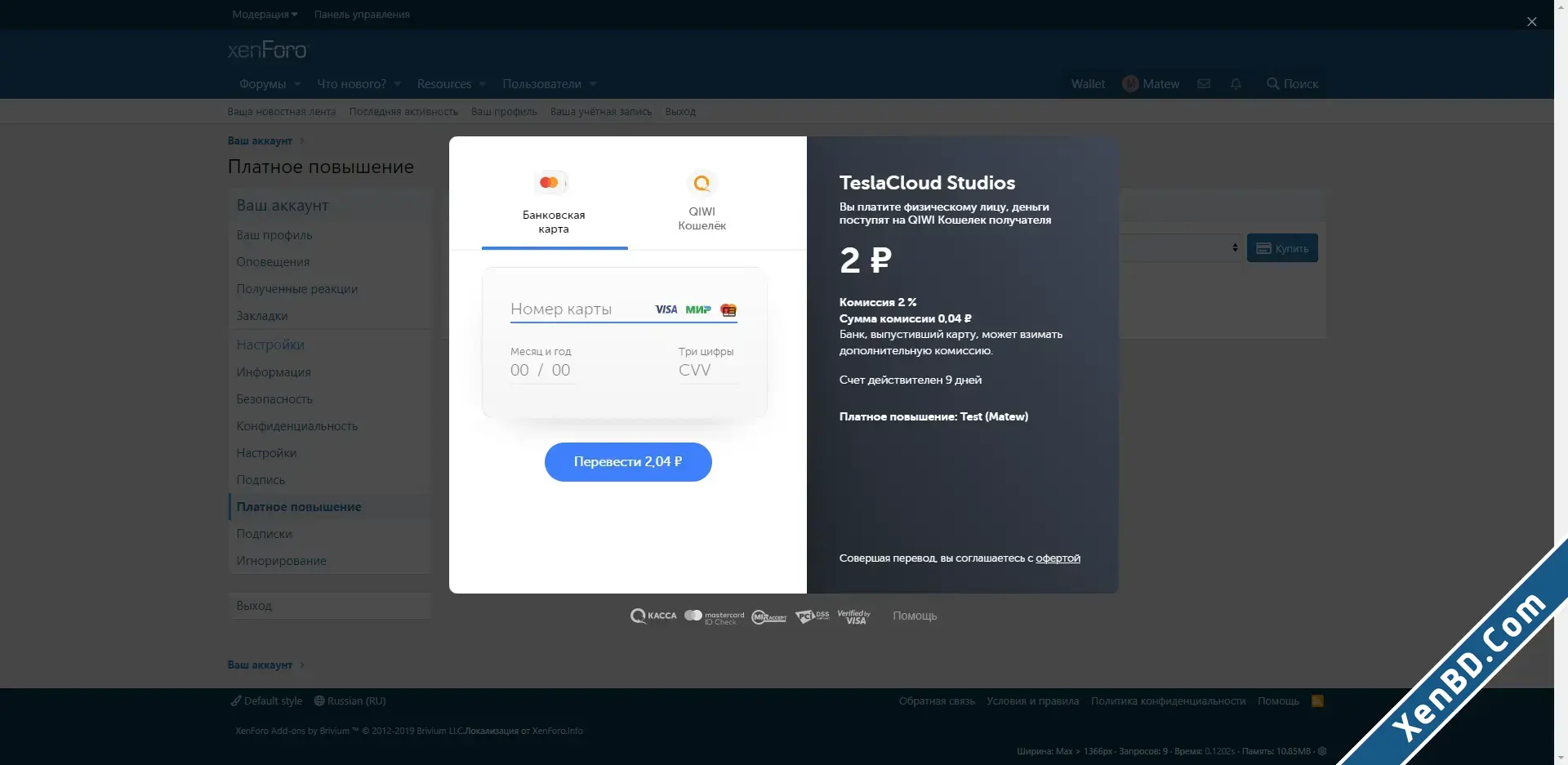Open Полученные реакции in sidebar

(x=330, y=289)
